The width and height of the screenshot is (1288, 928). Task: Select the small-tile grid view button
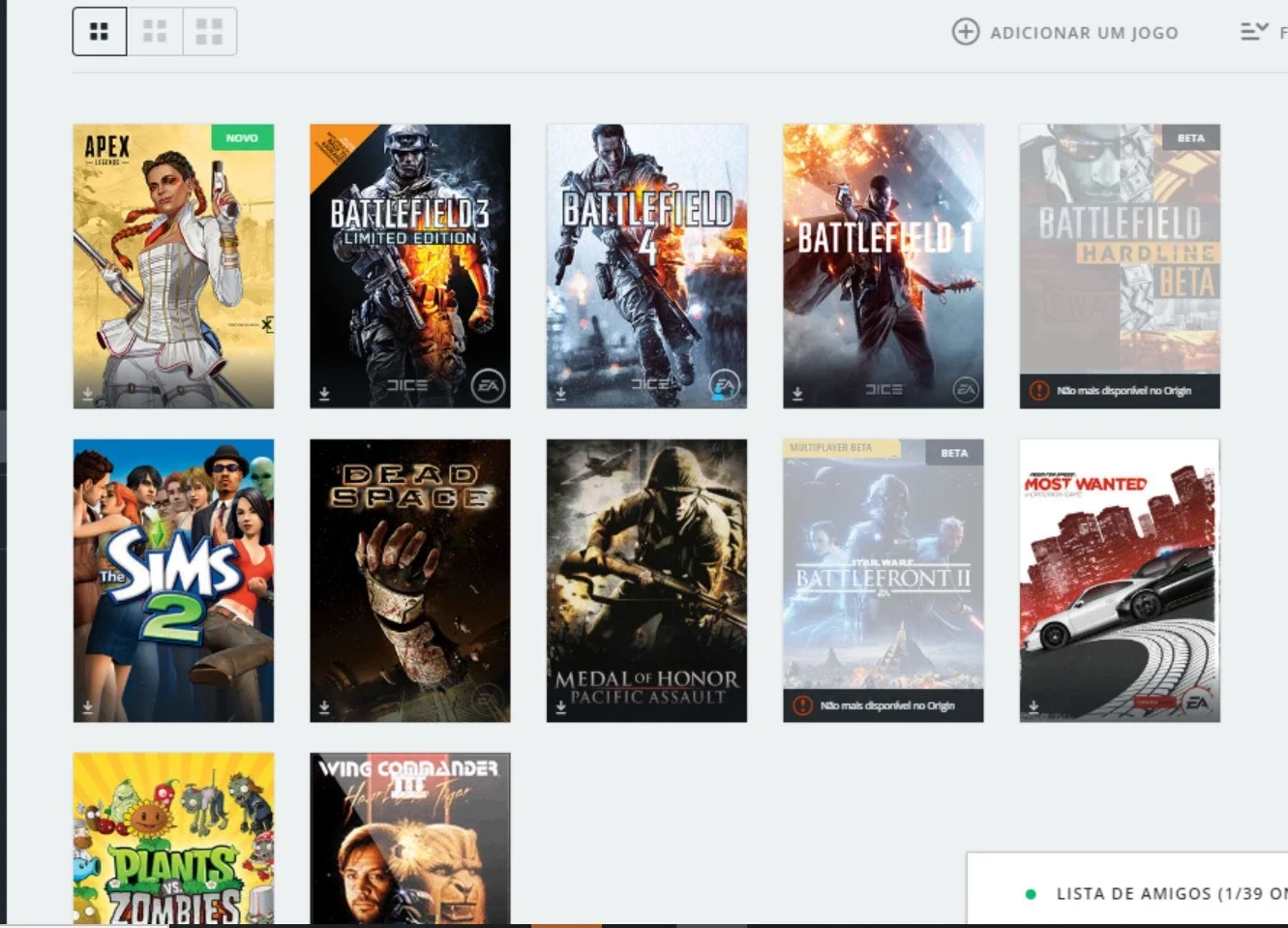[100, 32]
